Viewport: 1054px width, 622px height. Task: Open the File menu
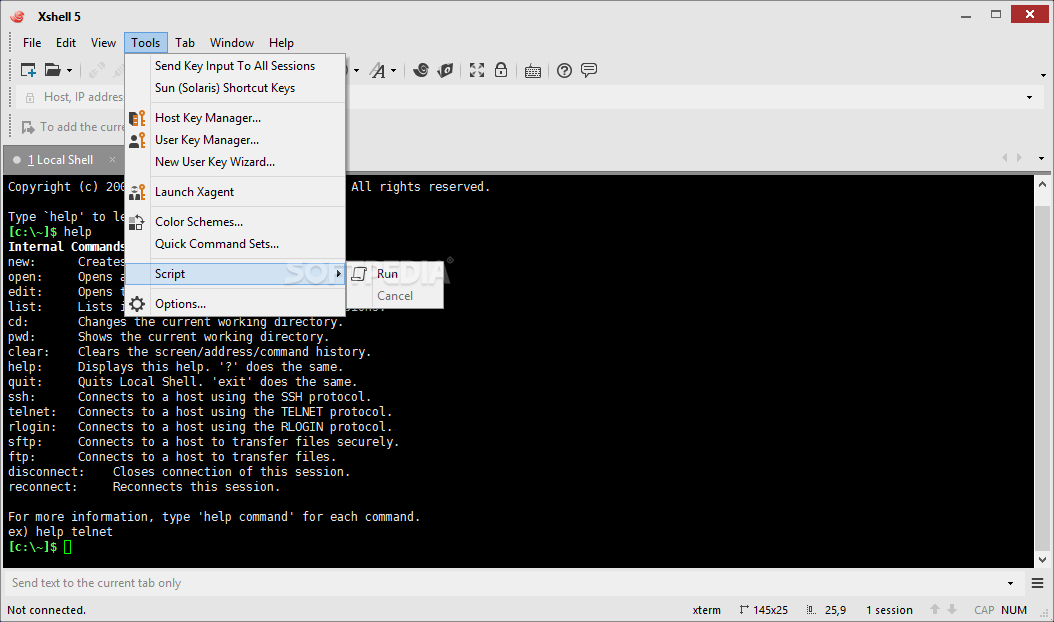pos(32,42)
